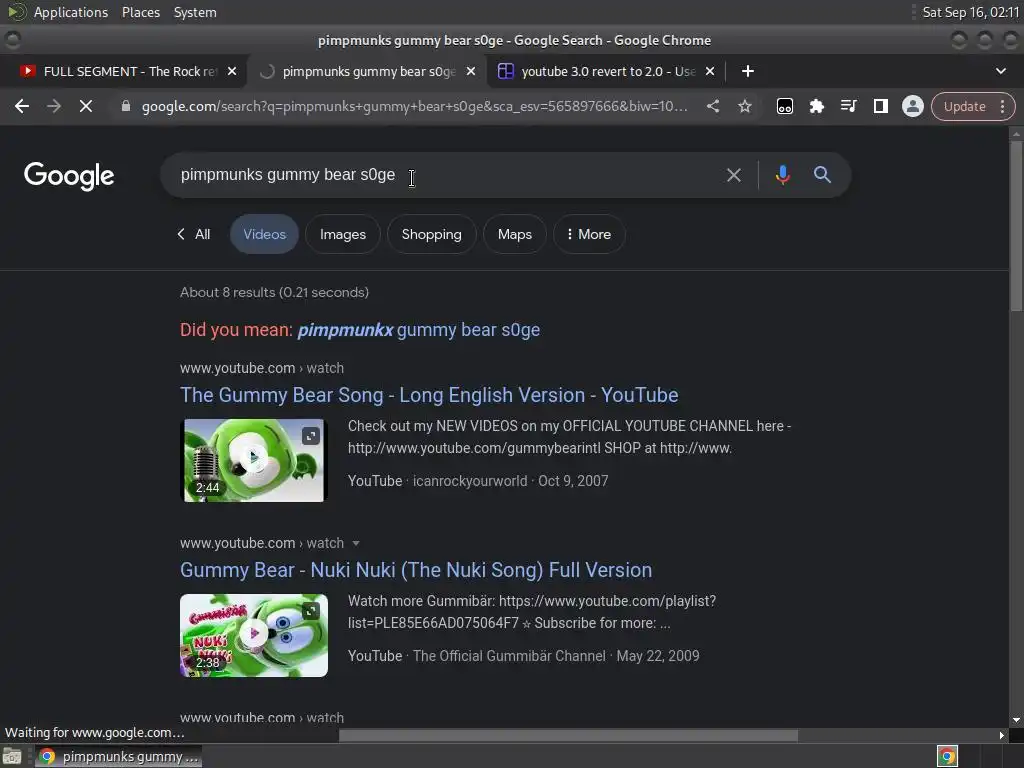This screenshot has height=768, width=1024.
Task: Click the horizontal scrollbar thumb
Action: pyautogui.click(x=568, y=736)
